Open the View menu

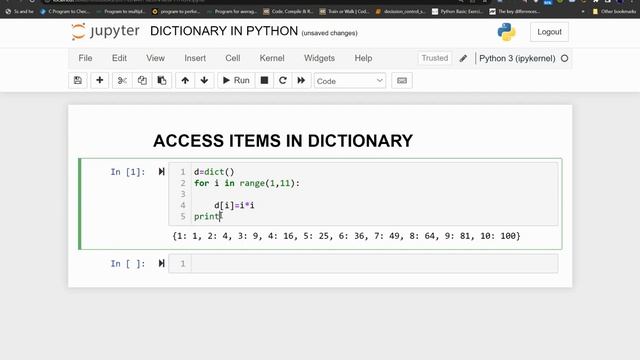click(x=156, y=58)
